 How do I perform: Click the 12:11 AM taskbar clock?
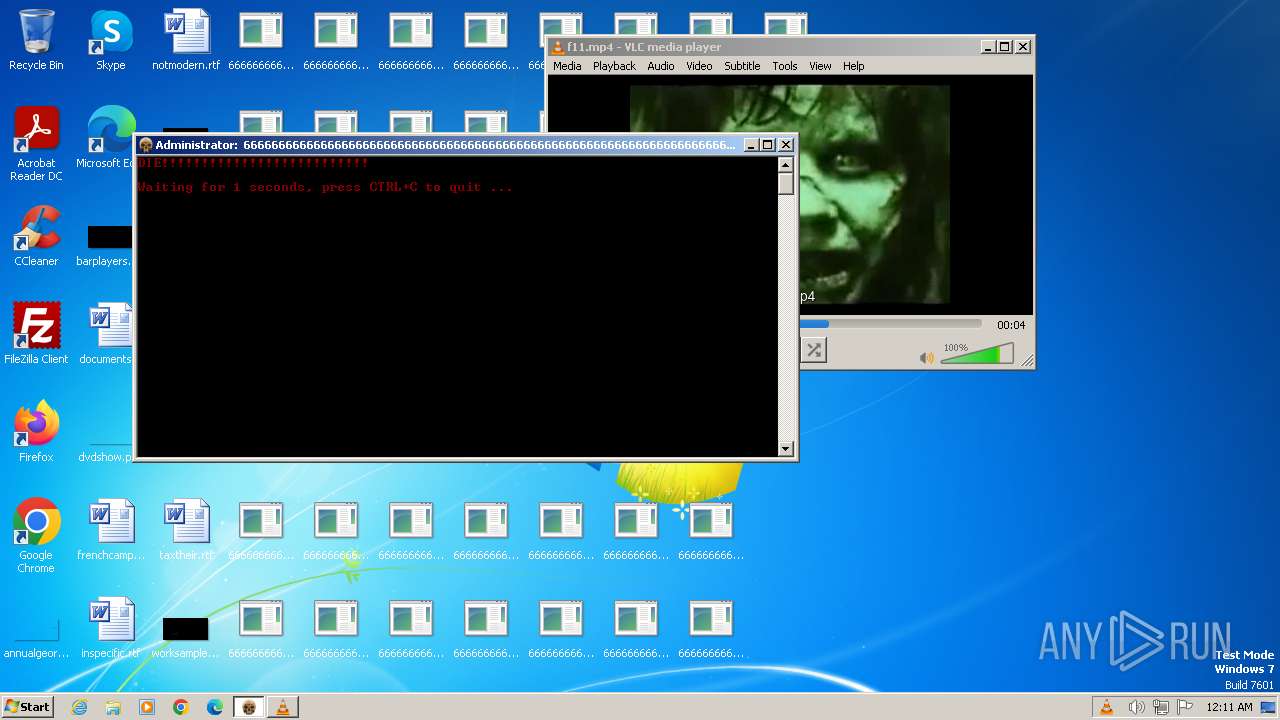tap(1229, 707)
